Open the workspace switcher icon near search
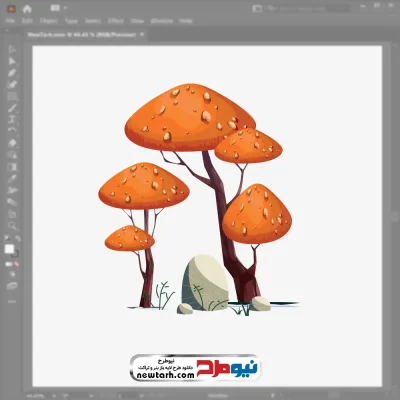The image size is (400, 400). (257, 9)
